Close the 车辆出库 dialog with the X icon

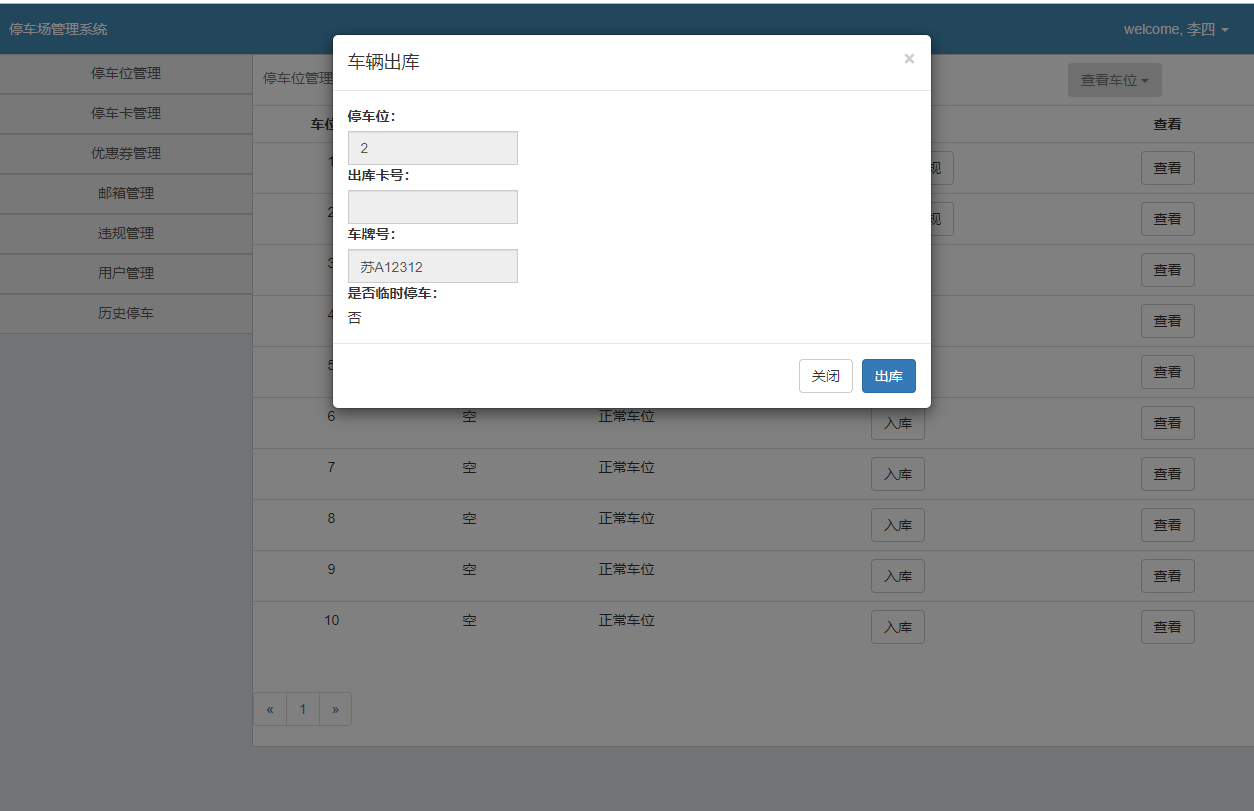click(x=909, y=58)
